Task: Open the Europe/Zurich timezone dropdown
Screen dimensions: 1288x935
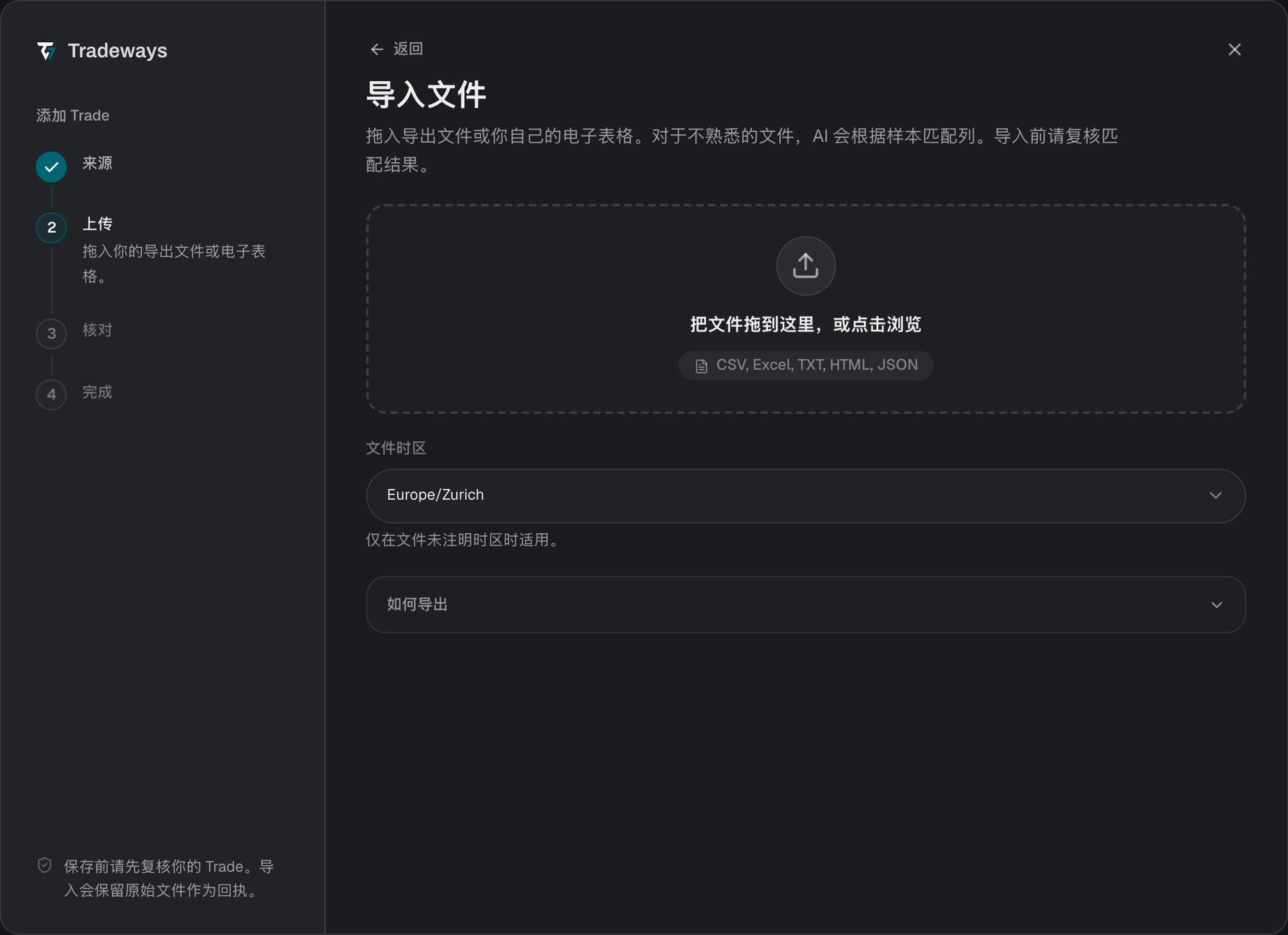Action: click(806, 496)
